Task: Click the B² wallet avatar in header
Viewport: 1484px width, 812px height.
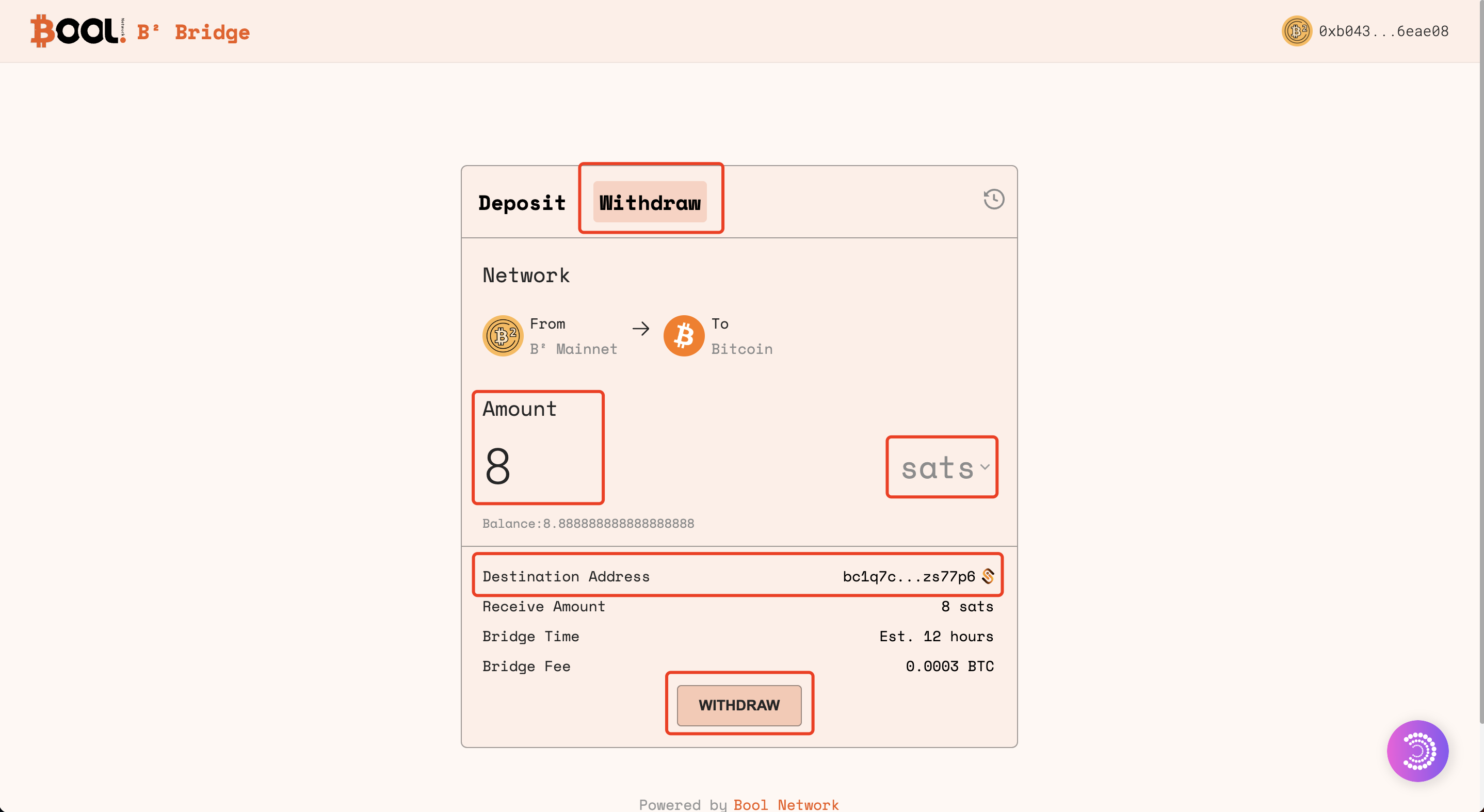Action: click(x=1296, y=31)
